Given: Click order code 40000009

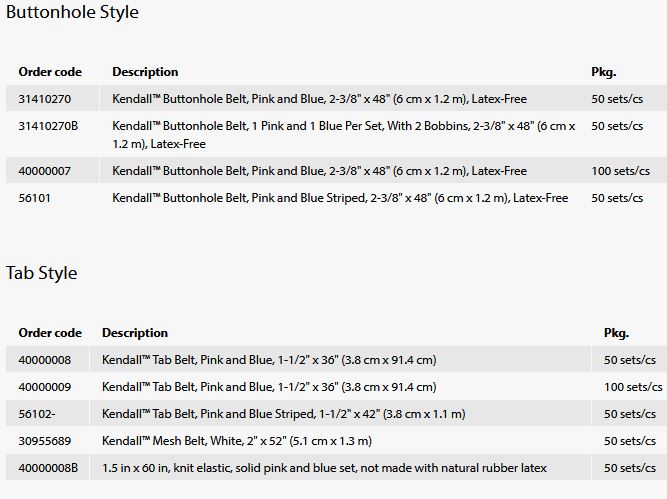Looking at the screenshot, I should (45, 386).
